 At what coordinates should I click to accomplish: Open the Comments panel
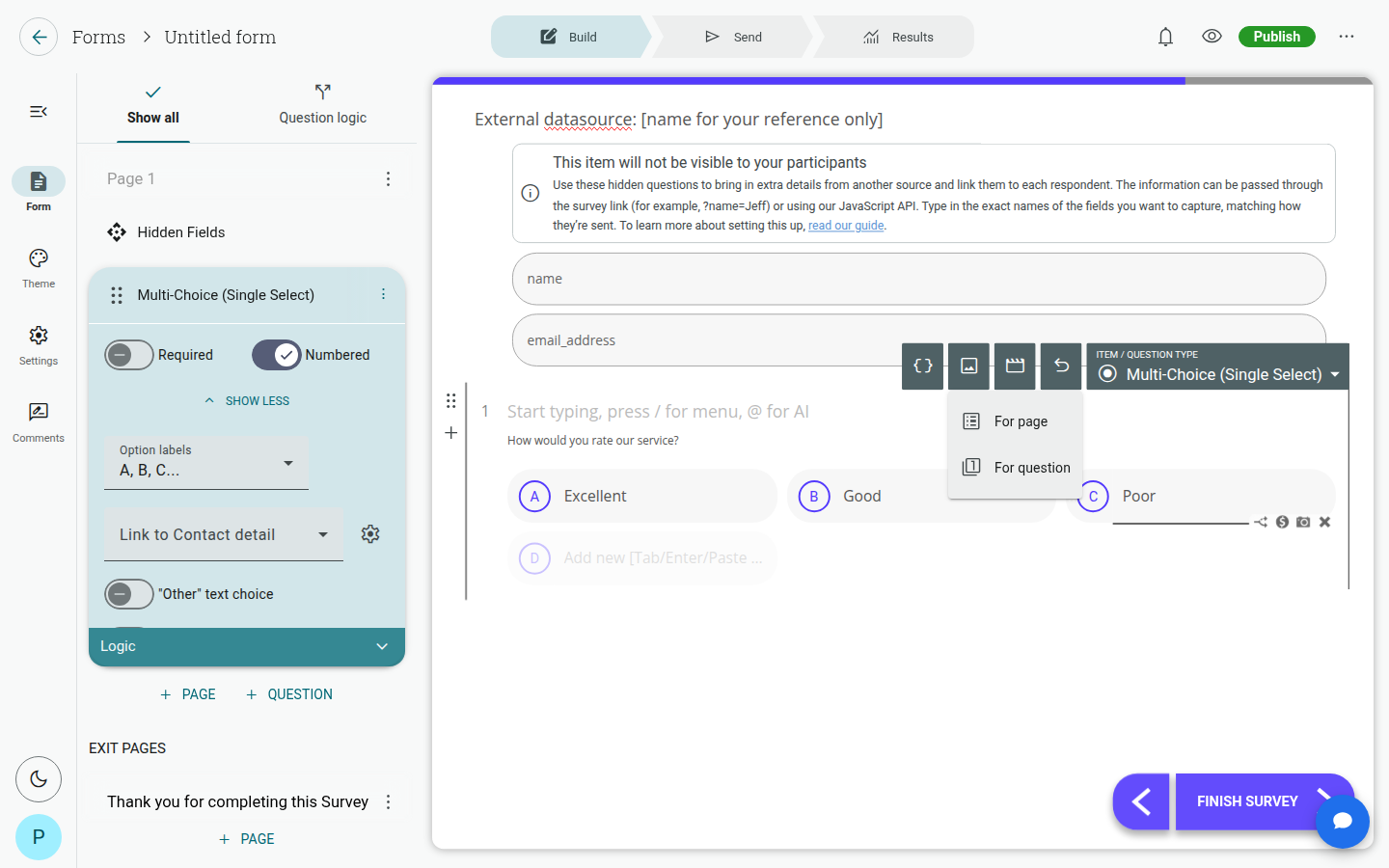click(39, 422)
